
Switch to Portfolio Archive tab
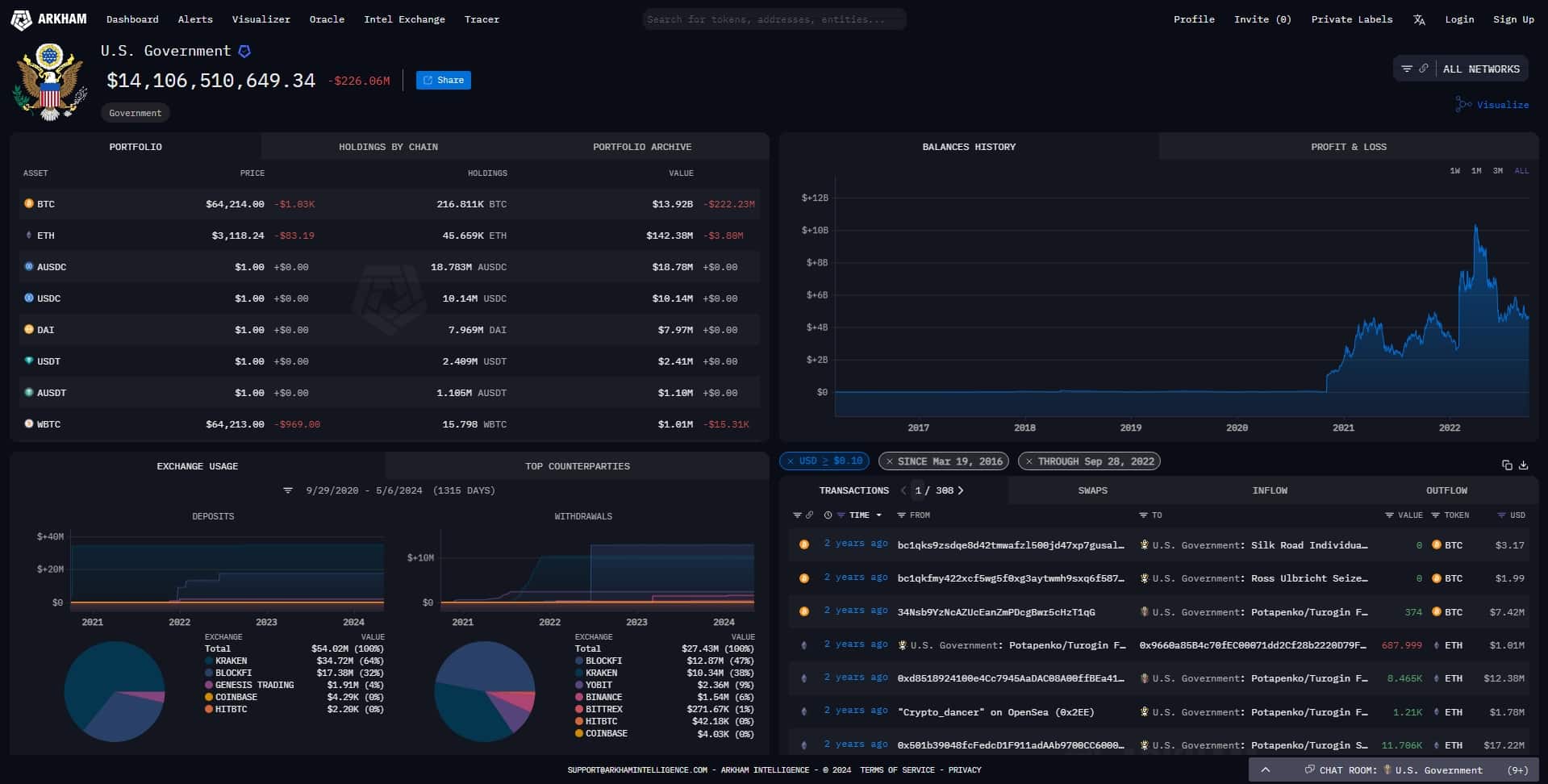pos(642,147)
